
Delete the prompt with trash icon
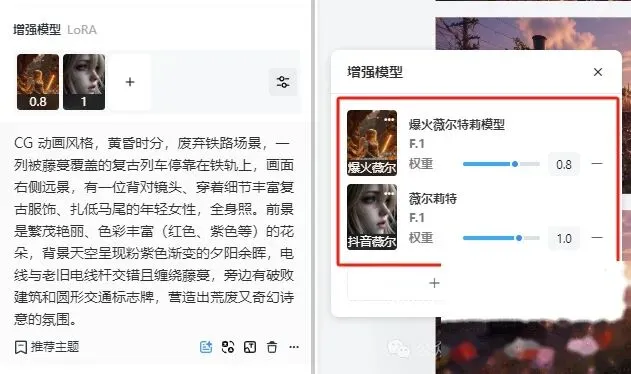click(272, 347)
